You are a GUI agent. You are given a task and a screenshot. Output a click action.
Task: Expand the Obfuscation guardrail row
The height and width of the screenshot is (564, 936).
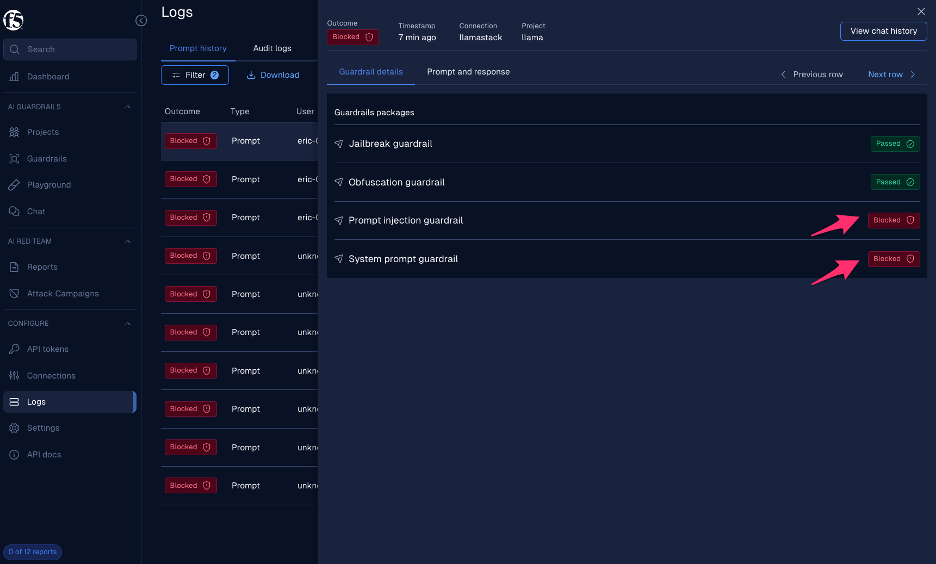(x=627, y=182)
